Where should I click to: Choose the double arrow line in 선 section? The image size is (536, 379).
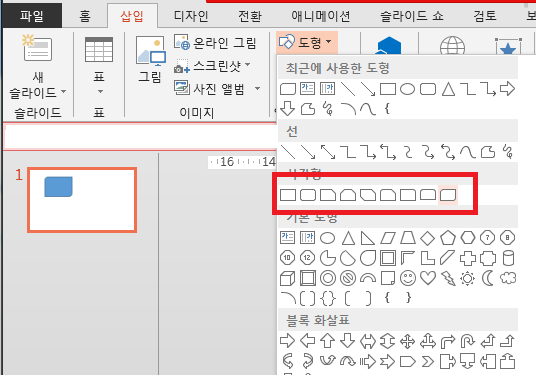tap(328, 152)
